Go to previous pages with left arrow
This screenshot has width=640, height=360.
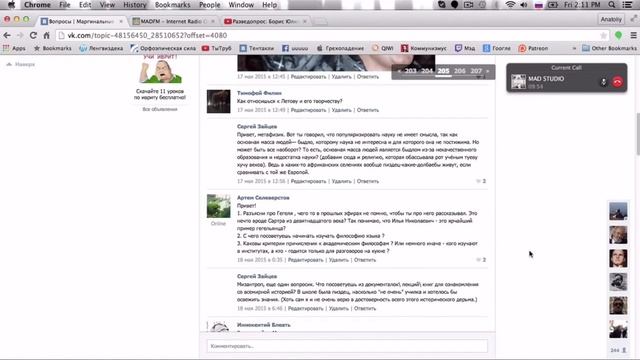pos(399,71)
